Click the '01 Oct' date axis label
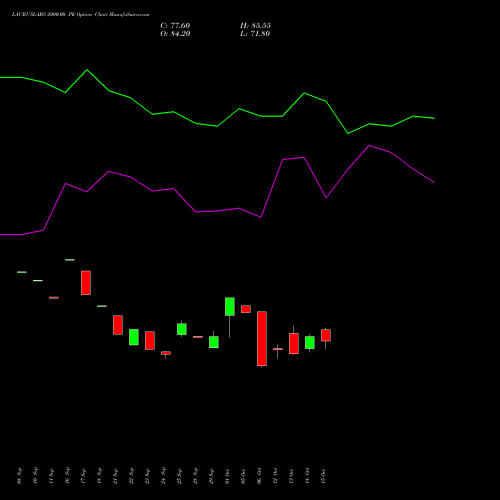This screenshot has width=500, height=500. (x=227, y=476)
